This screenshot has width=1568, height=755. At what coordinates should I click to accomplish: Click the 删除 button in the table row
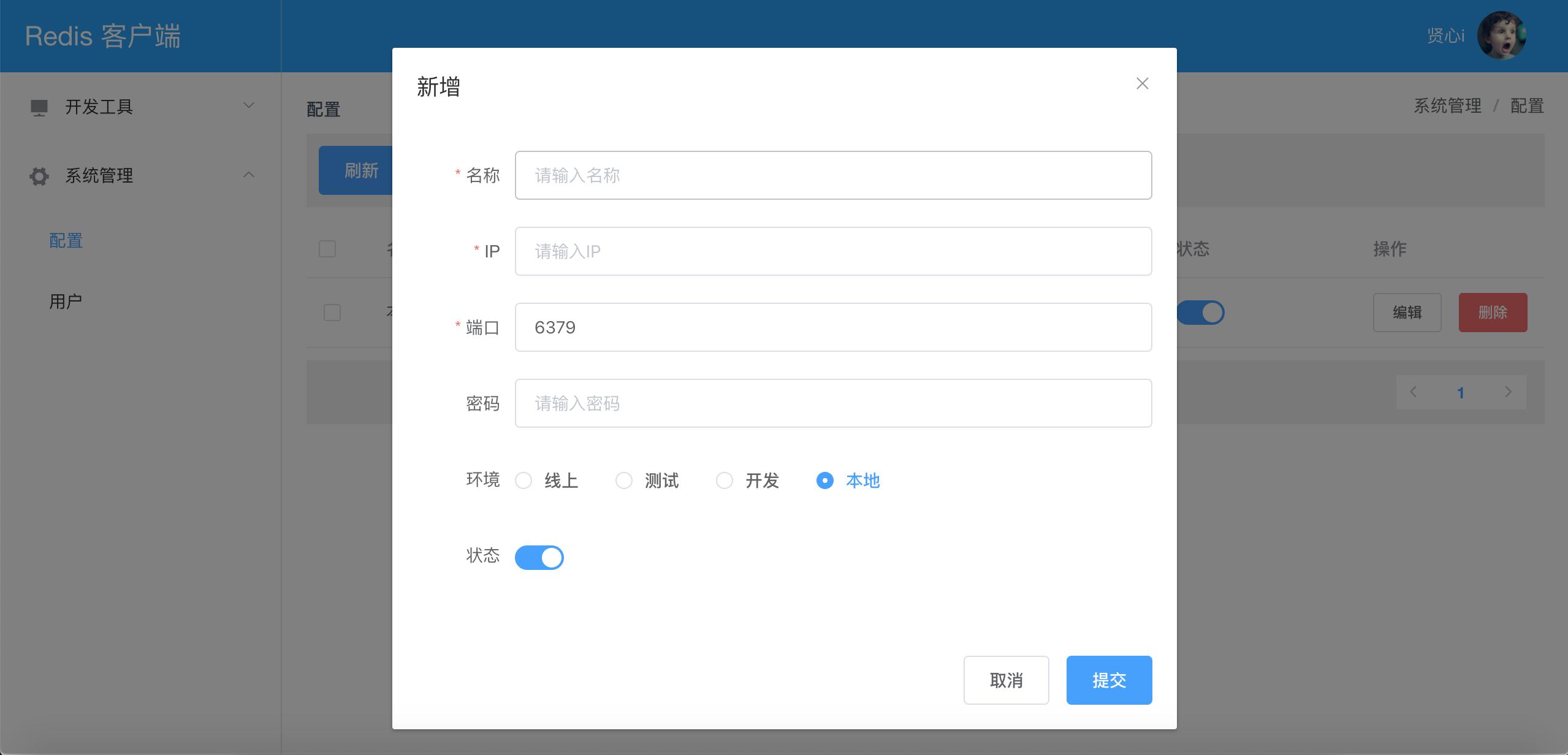click(x=1493, y=313)
